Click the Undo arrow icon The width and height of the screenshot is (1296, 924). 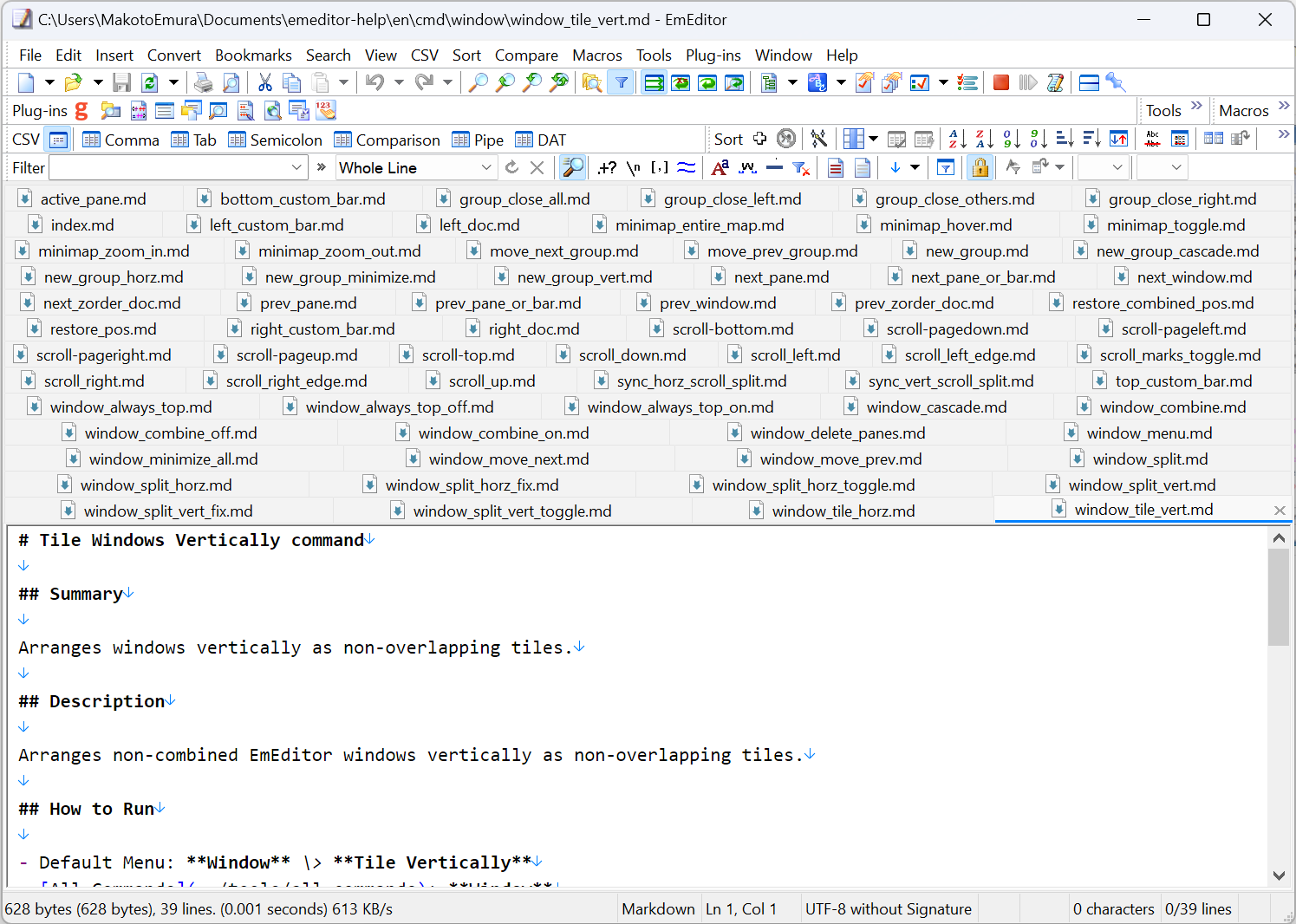click(374, 82)
